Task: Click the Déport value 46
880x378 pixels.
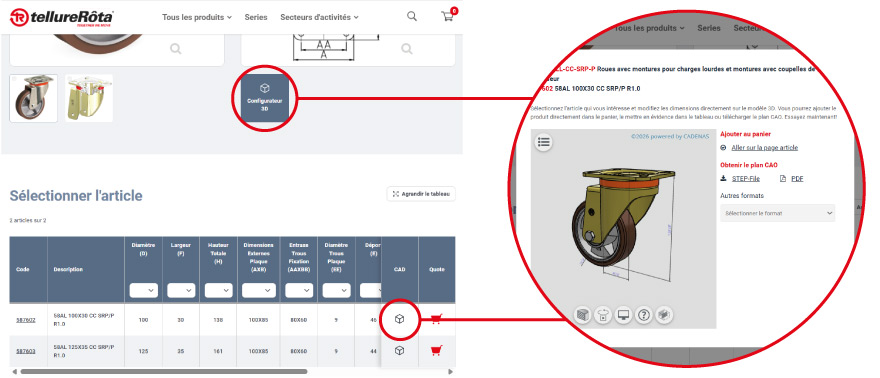Action: [x=374, y=320]
